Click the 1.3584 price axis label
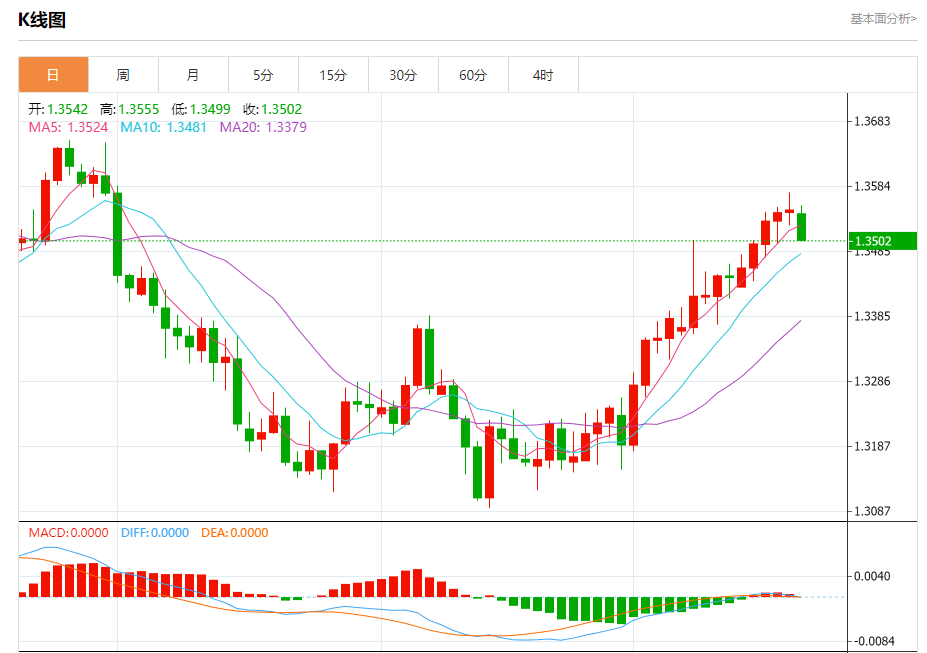This screenshot has width=927, height=653. coord(872,186)
